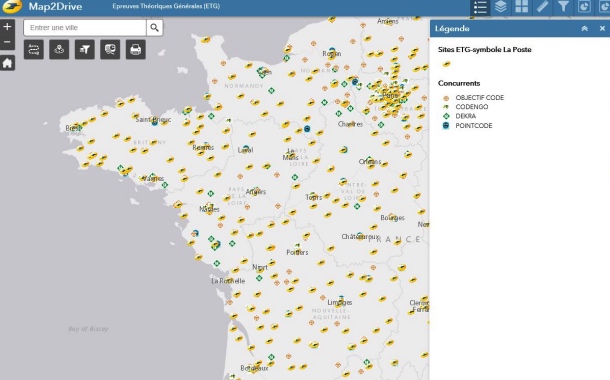Image resolution: width=610 pixels, height=380 pixels.
Task: Click the Bourges city label
Action: tap(393, 218)
